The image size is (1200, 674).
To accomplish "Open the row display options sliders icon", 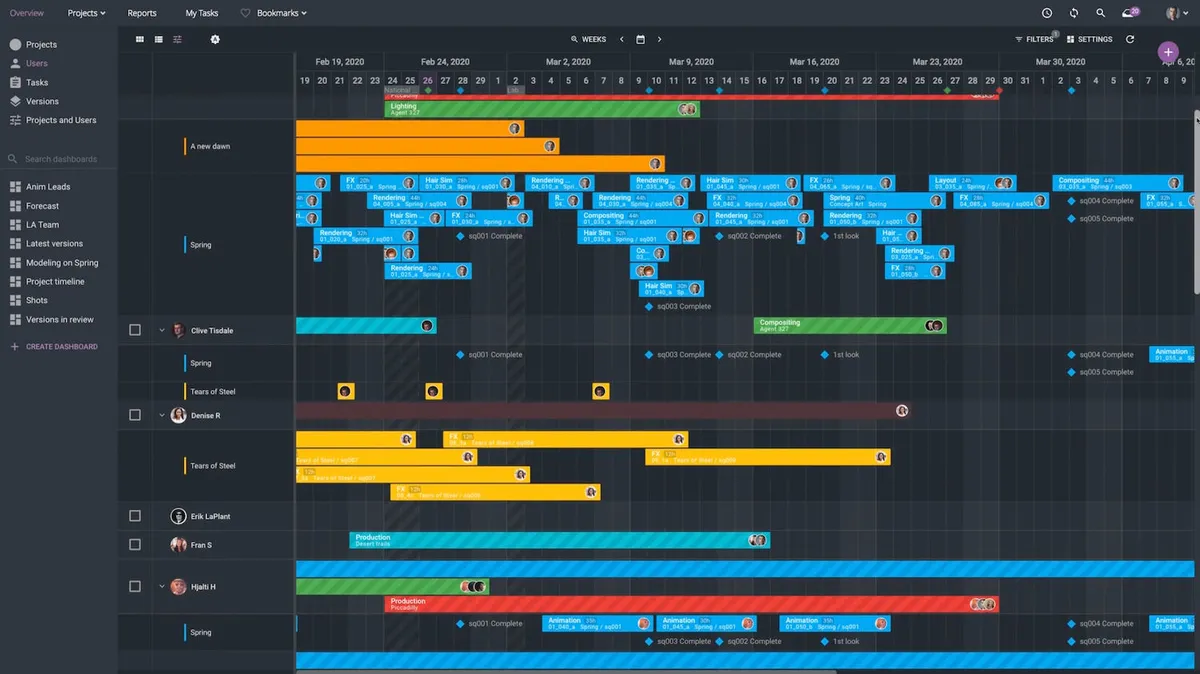I will click(177, 39).
